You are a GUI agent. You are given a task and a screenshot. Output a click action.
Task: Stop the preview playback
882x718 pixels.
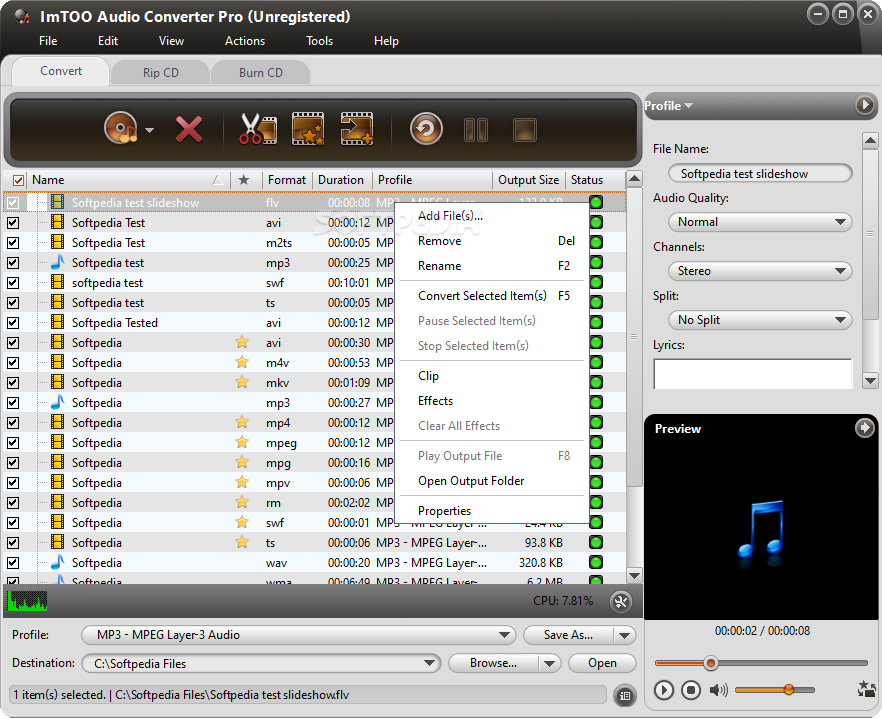click(691, 690)
